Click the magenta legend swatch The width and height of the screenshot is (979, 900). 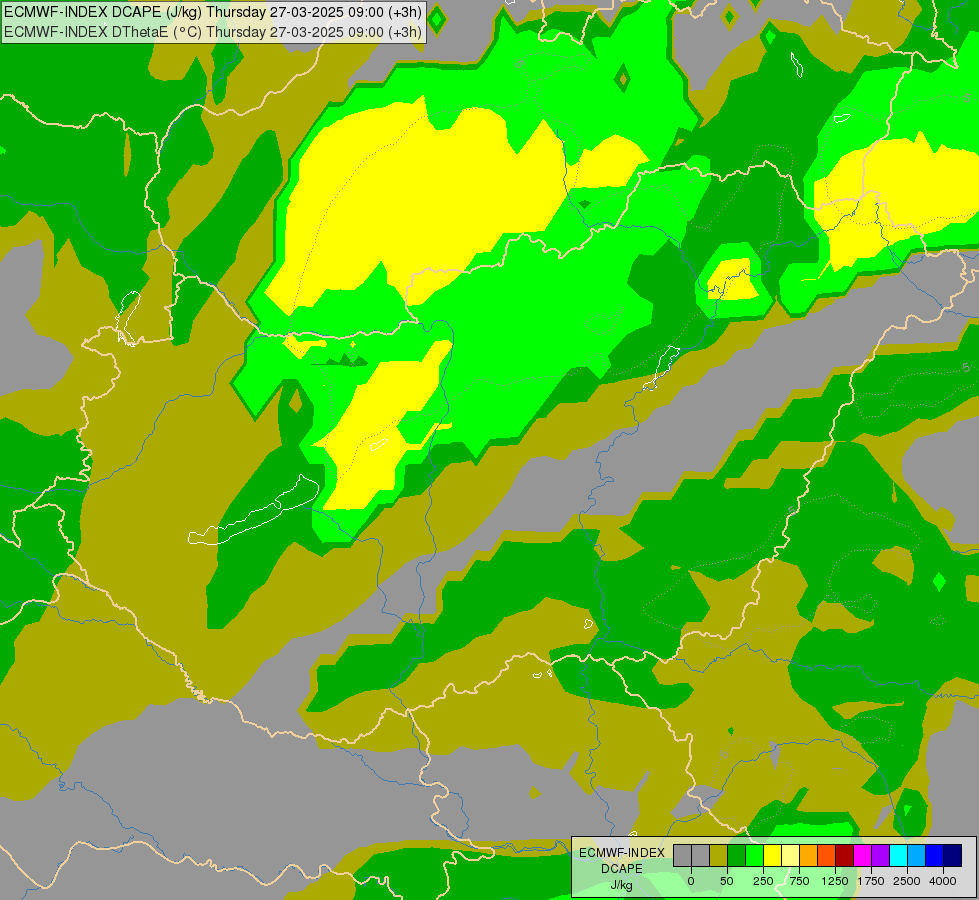[x=863, y=856]
